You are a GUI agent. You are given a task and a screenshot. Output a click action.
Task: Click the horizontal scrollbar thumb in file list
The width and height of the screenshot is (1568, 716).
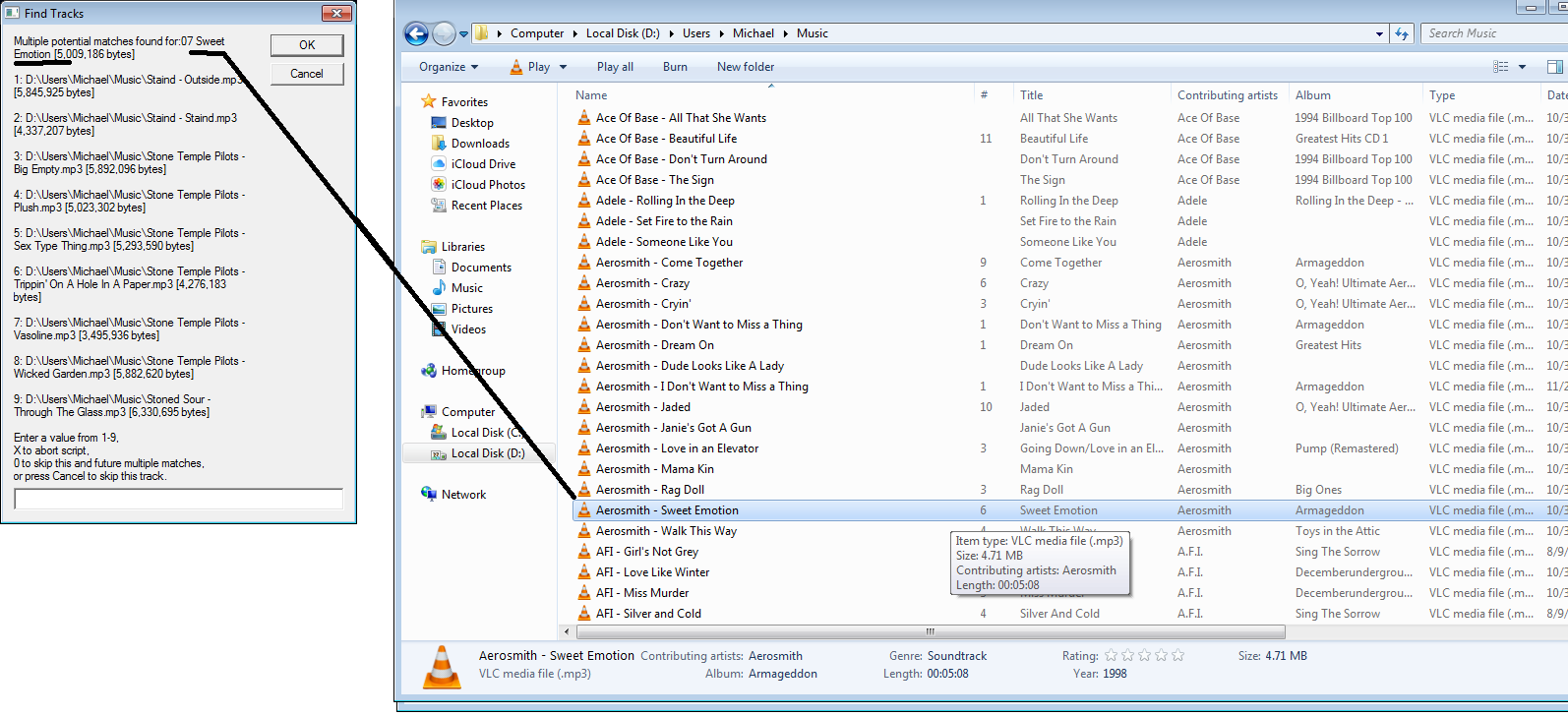point(930,631)
